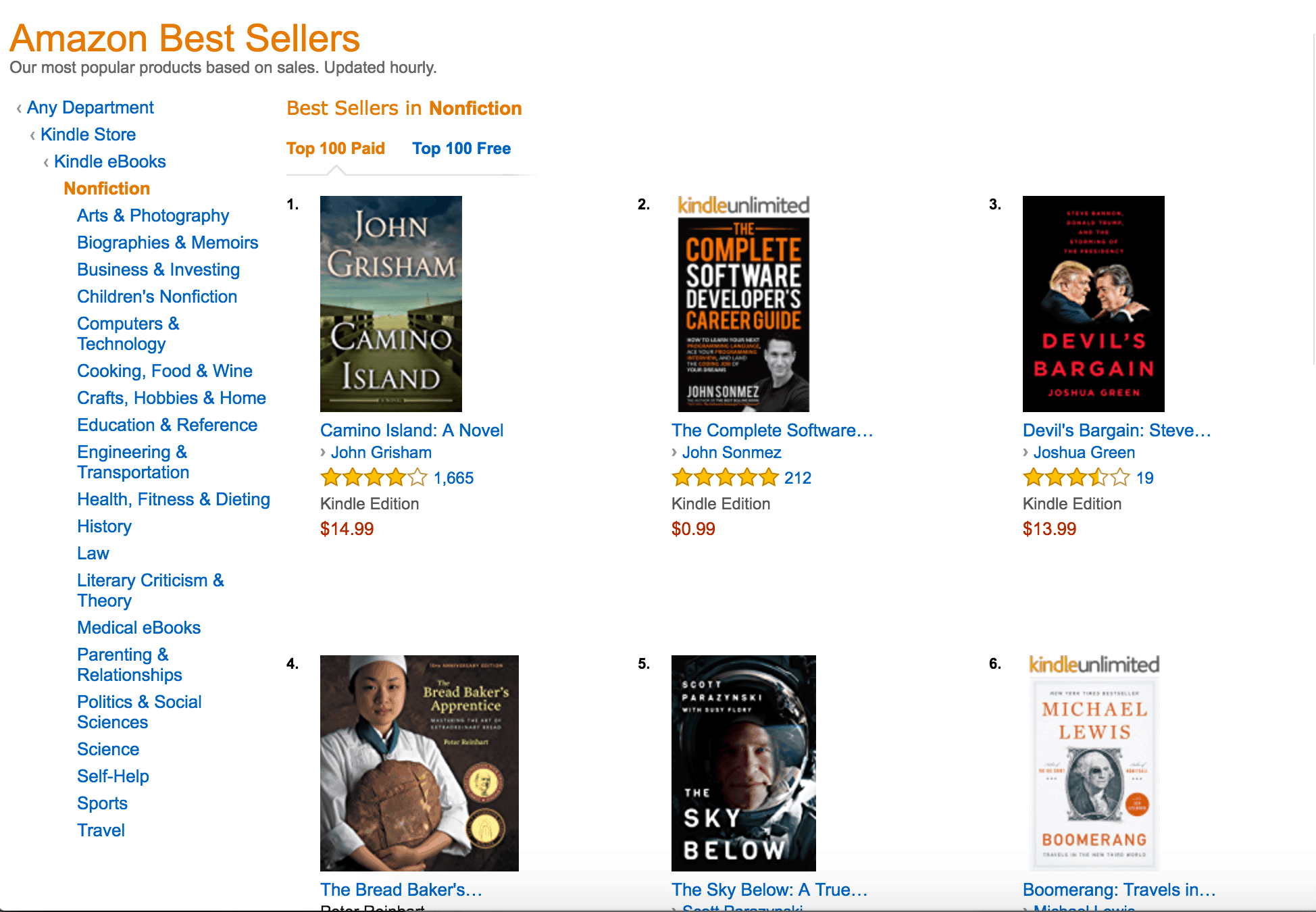Open The Bread Baker's Apprentice cover

tap(420, 763)
